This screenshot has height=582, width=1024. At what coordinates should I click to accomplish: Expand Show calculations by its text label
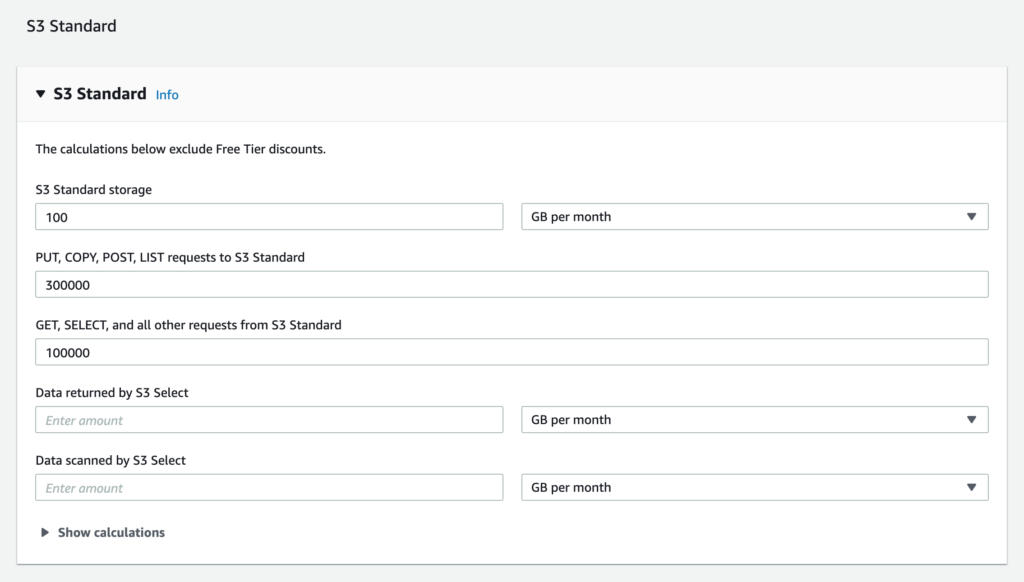click(x=111, y=533)
